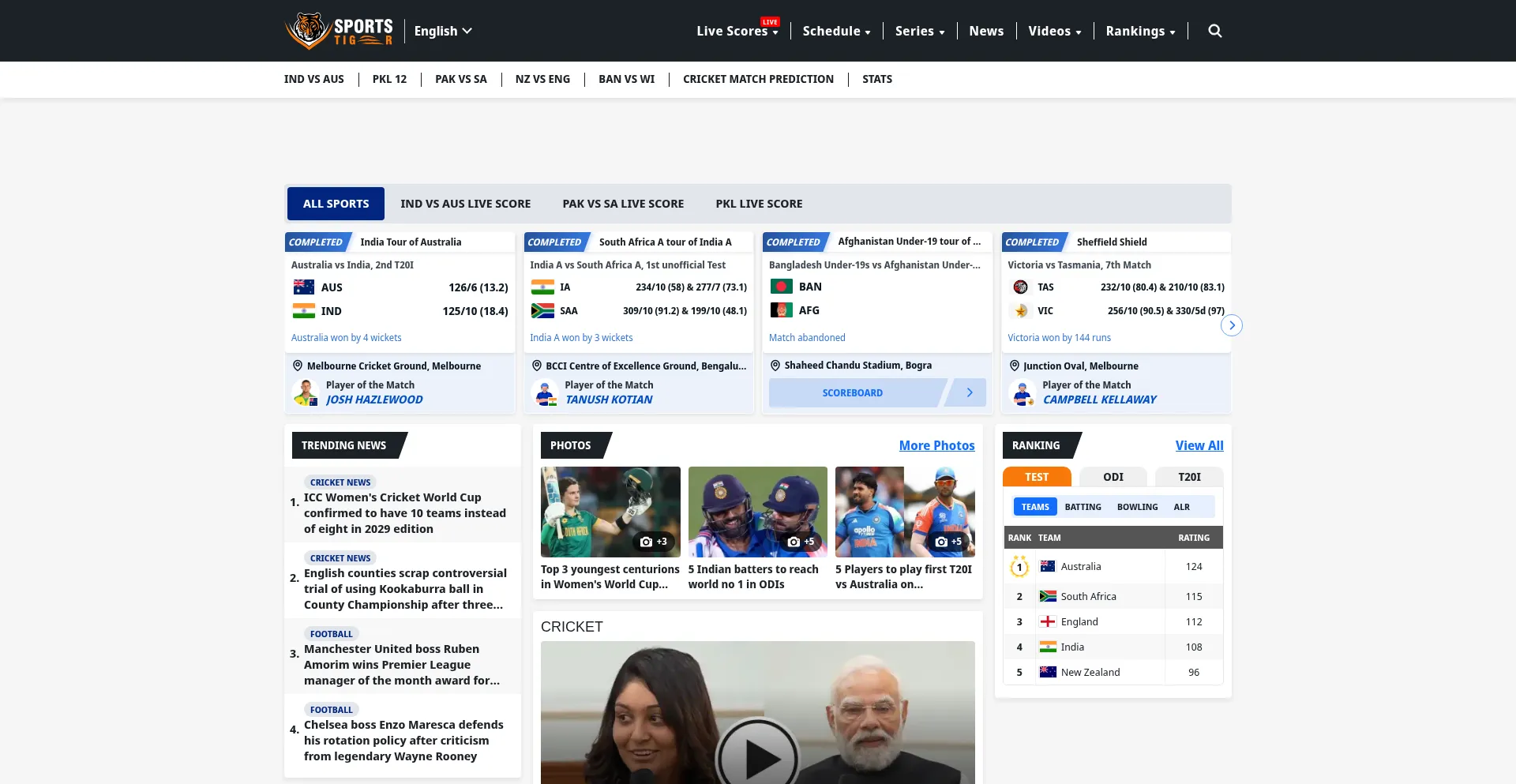This screenshot has height=784, width=1516.
Task: Open the Live Scores dropdown menu
Action: pos(737,32)
